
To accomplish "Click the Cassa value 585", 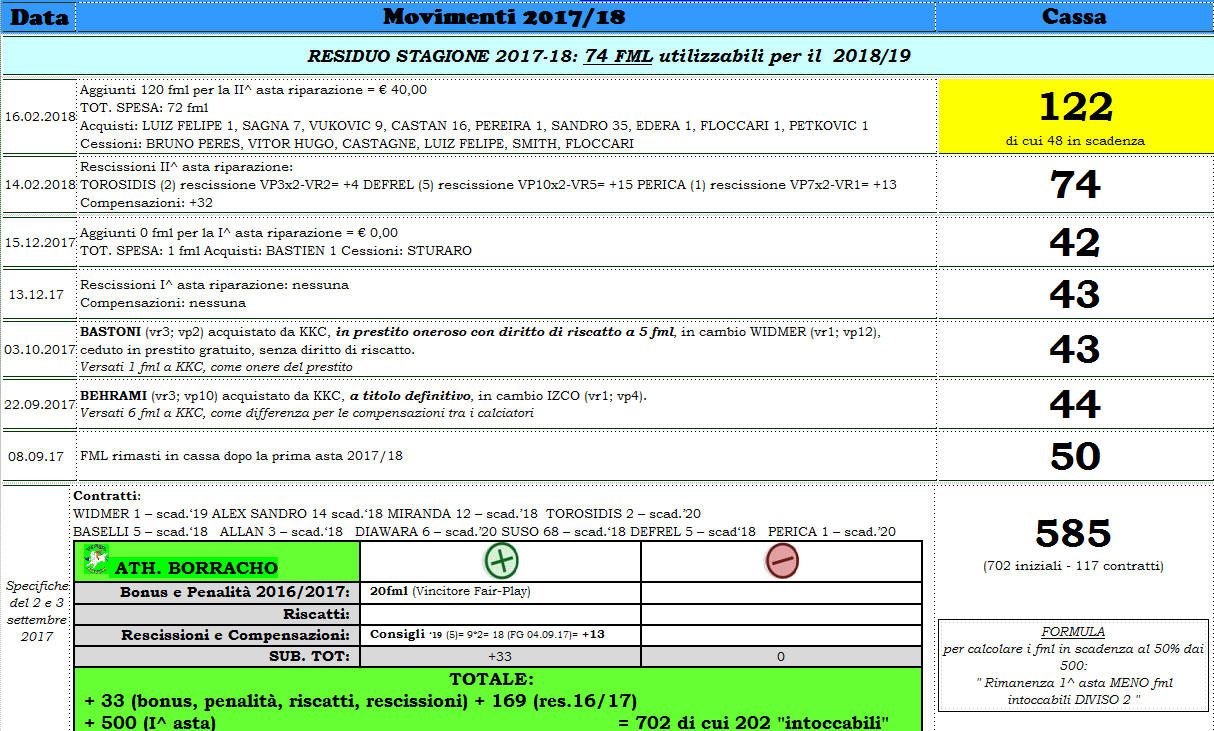I will pos(1074,534).
